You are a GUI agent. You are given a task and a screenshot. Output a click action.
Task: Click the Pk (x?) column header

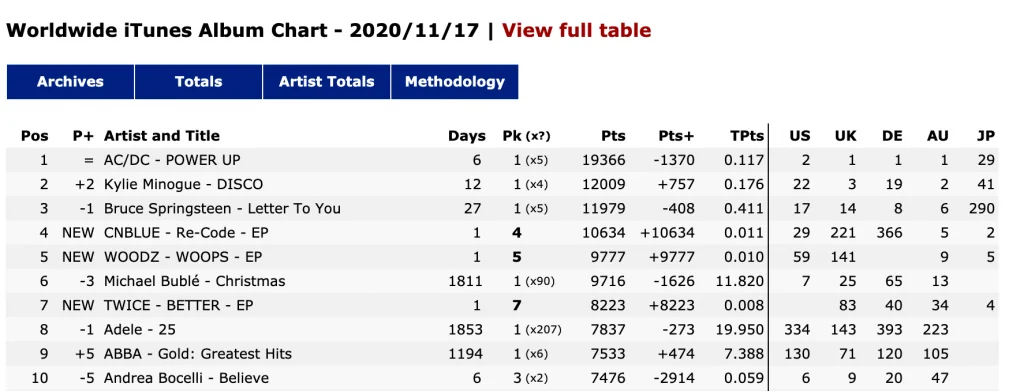526,136
